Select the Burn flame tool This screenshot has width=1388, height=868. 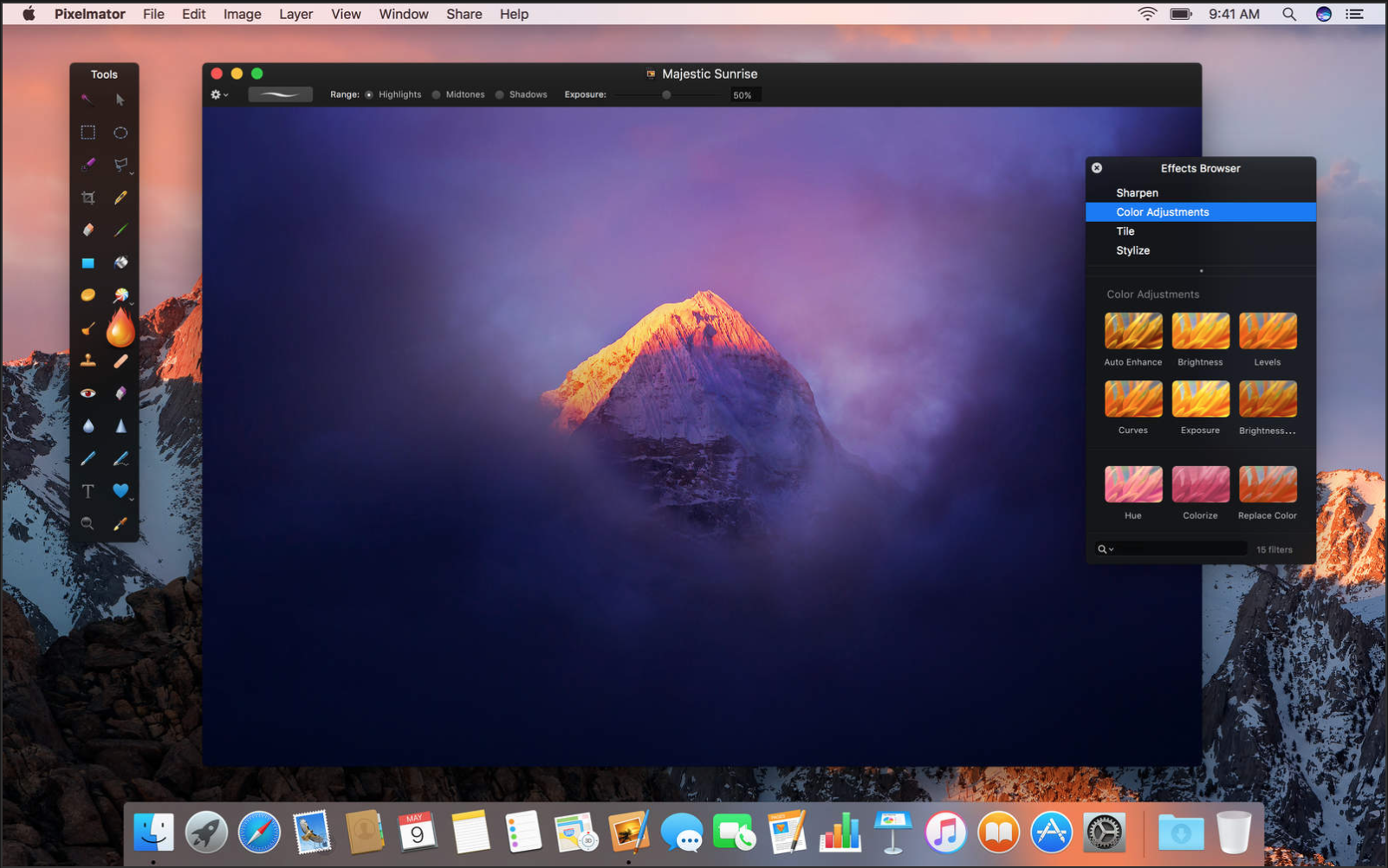point(120,329)
